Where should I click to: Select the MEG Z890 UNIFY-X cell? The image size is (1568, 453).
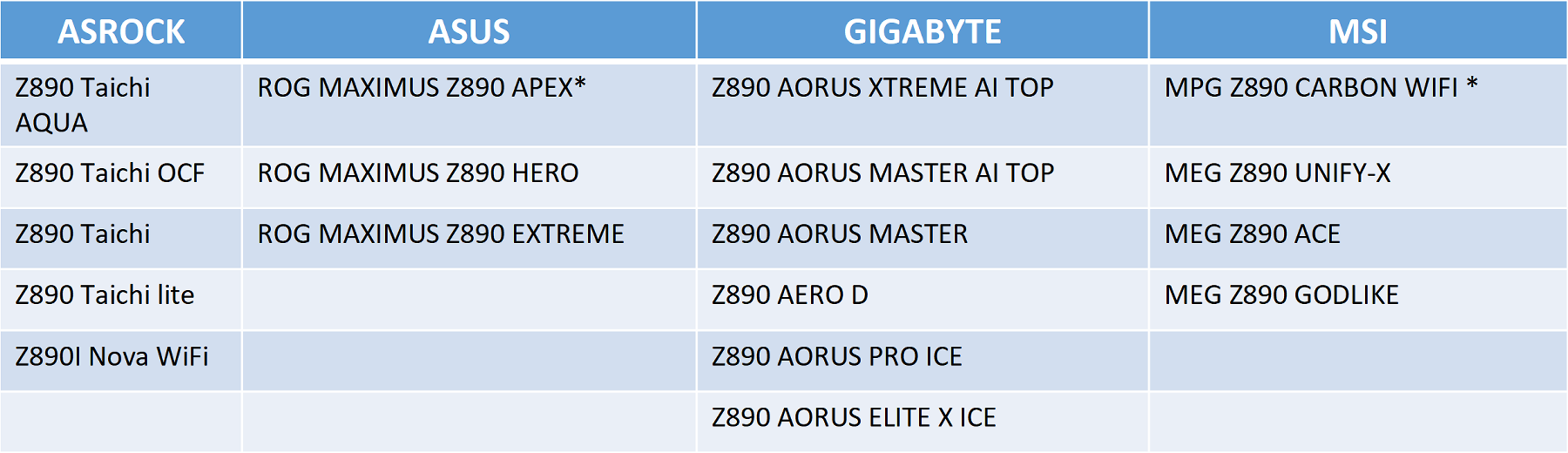coord(1277,173)
